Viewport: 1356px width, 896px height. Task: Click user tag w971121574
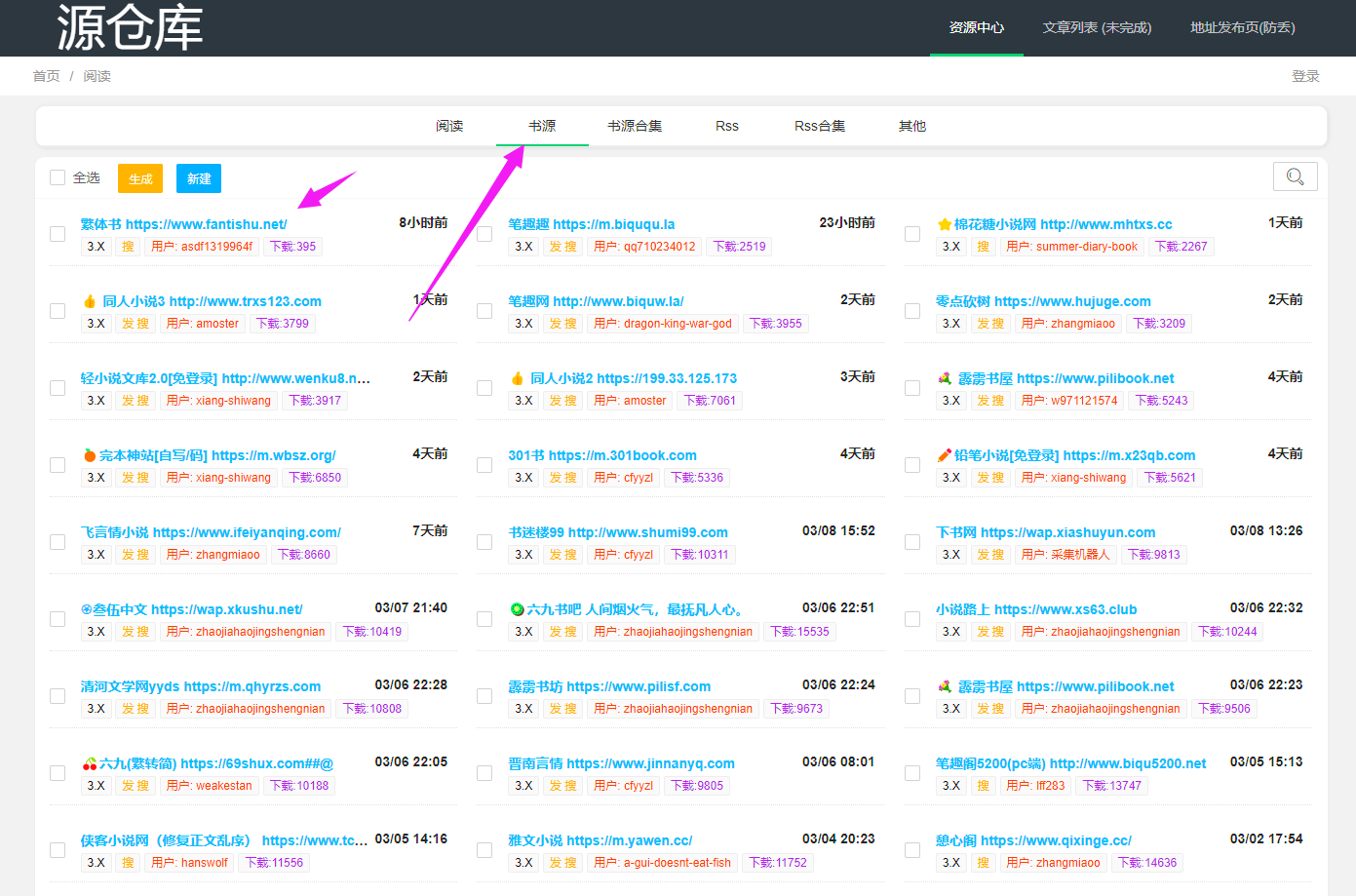click(1068, 401)
